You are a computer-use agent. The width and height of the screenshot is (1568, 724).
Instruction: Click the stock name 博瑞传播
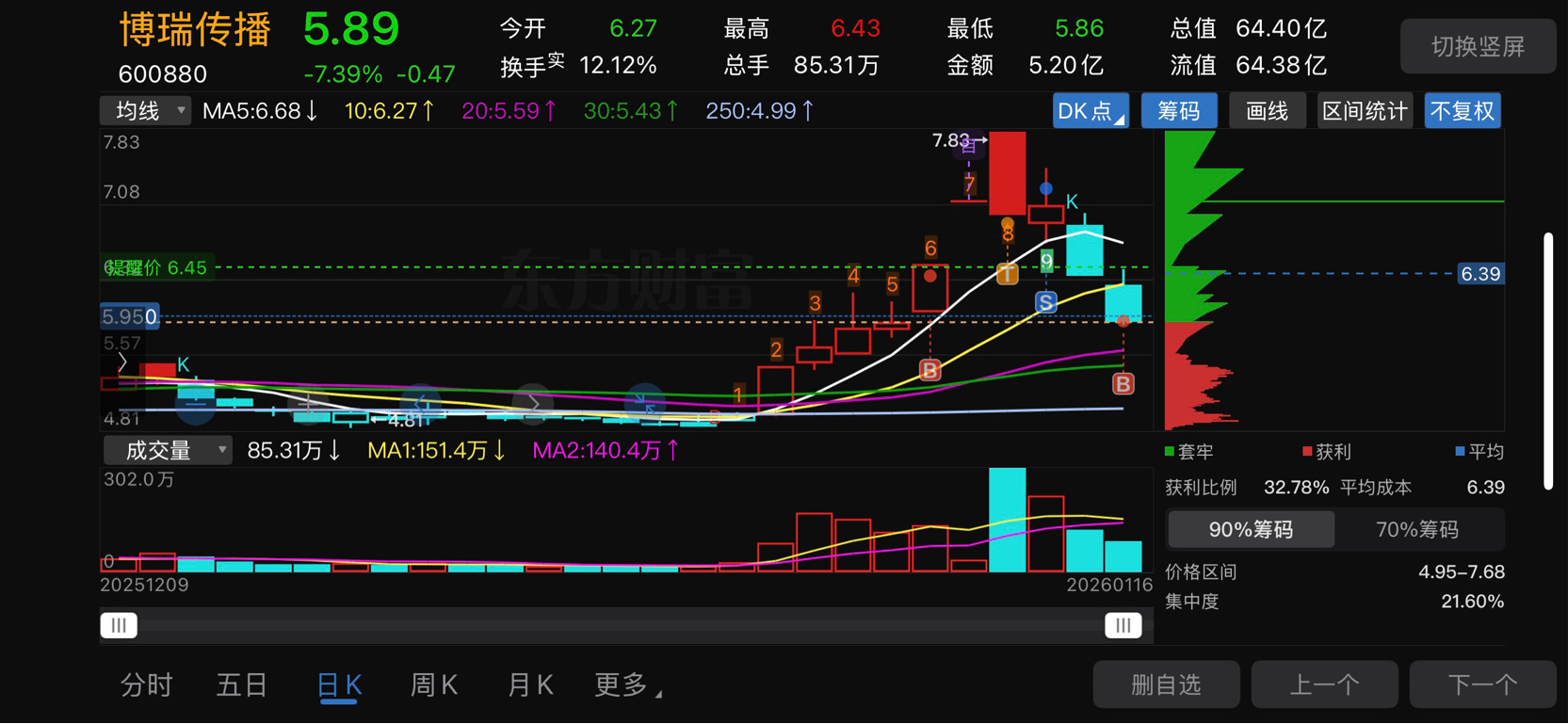coord(195,29)
